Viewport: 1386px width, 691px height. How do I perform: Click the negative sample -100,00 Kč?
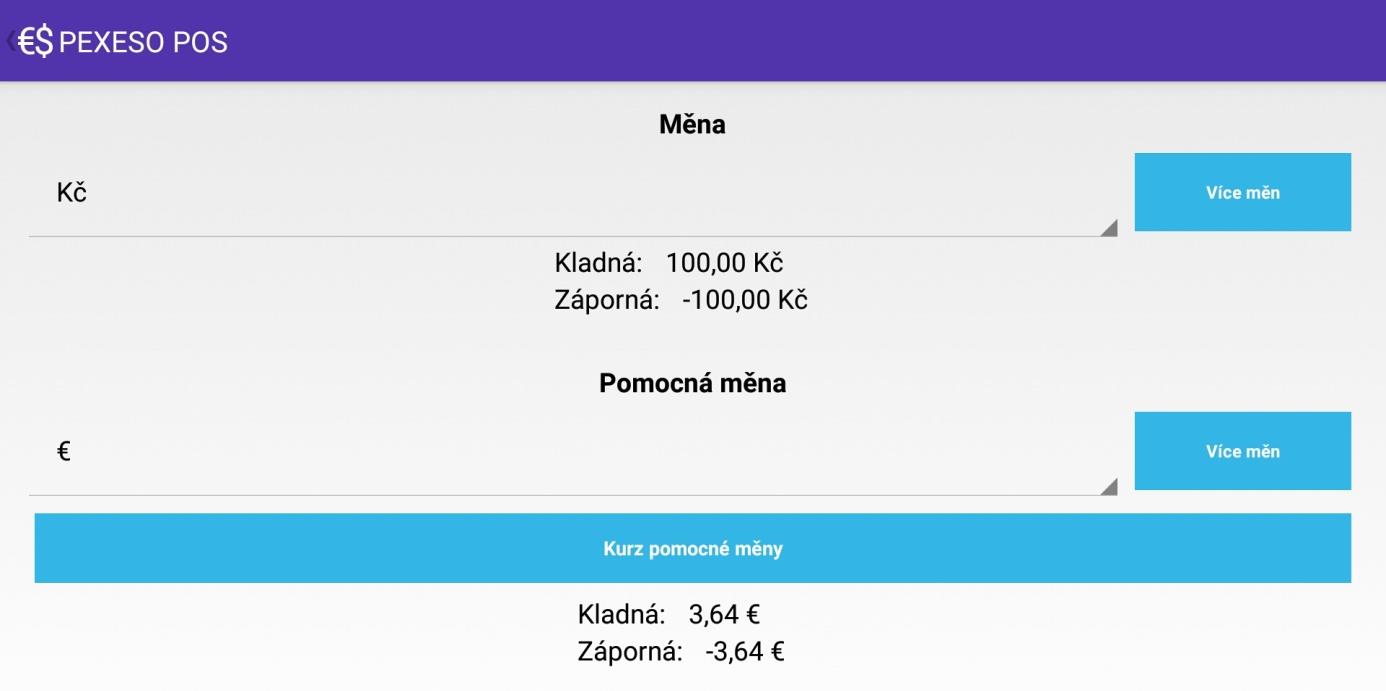[744, 300]
